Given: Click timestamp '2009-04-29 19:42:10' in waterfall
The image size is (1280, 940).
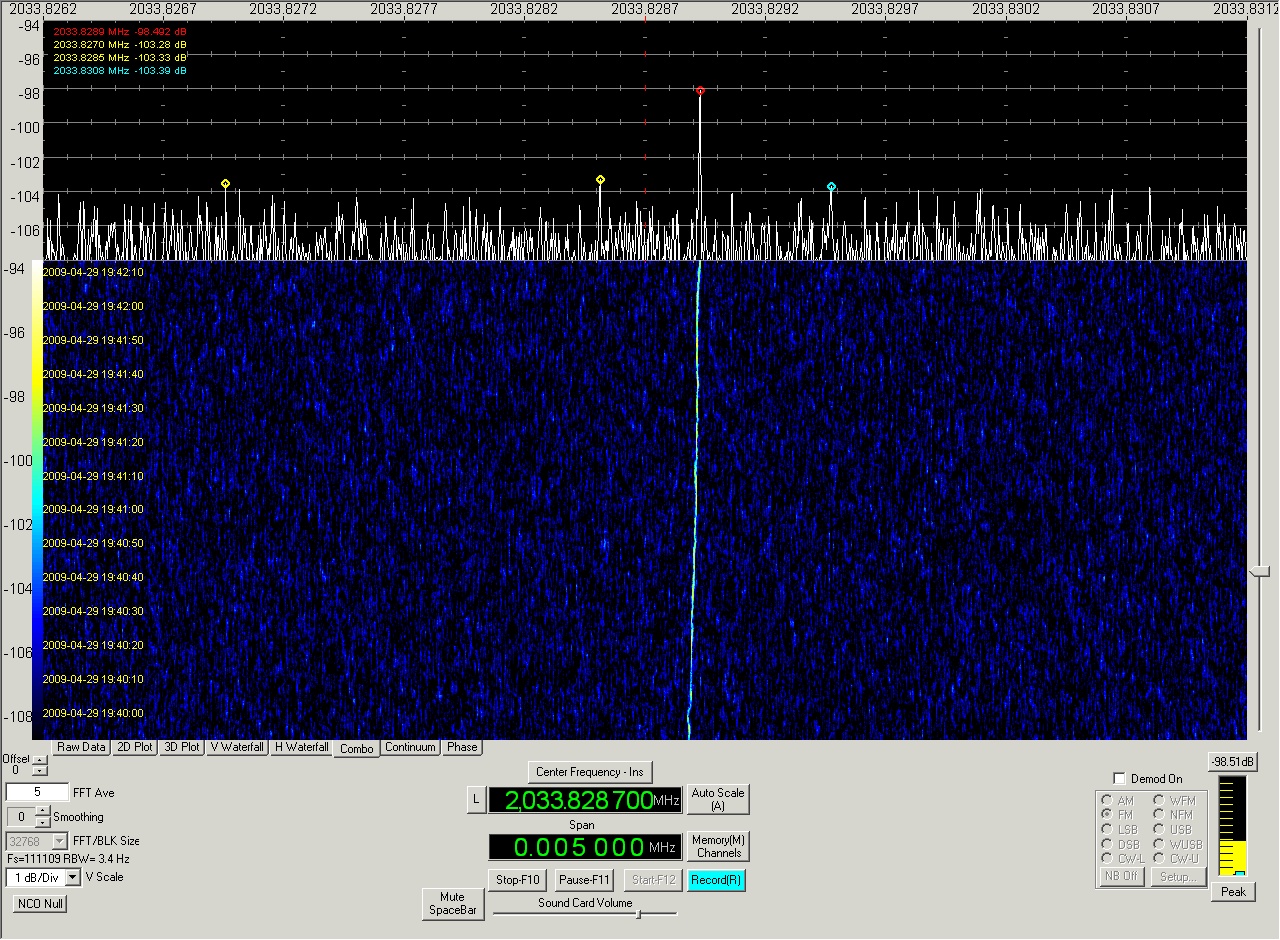Looking at the screenshot, I should pos(94,272).
